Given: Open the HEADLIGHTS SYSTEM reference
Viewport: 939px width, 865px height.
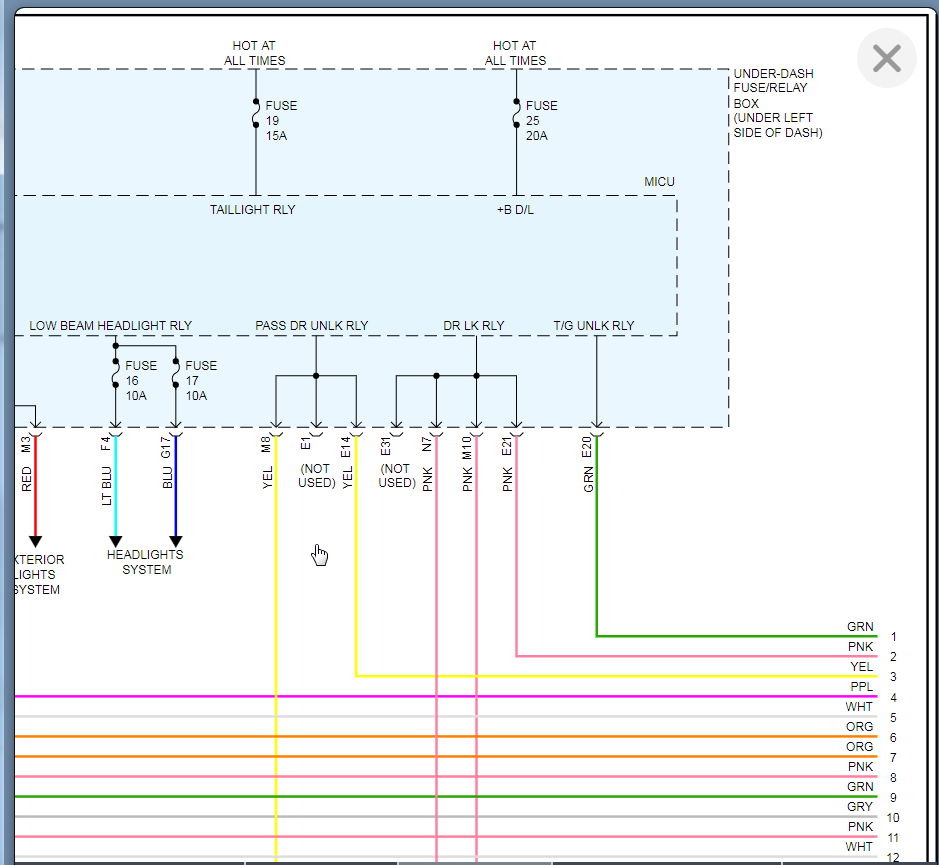Looking at the screenshot, I should click(146, 562).
